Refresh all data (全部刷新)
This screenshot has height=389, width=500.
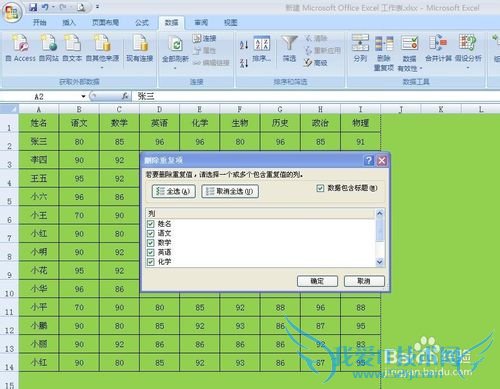[x=175, y=49]
